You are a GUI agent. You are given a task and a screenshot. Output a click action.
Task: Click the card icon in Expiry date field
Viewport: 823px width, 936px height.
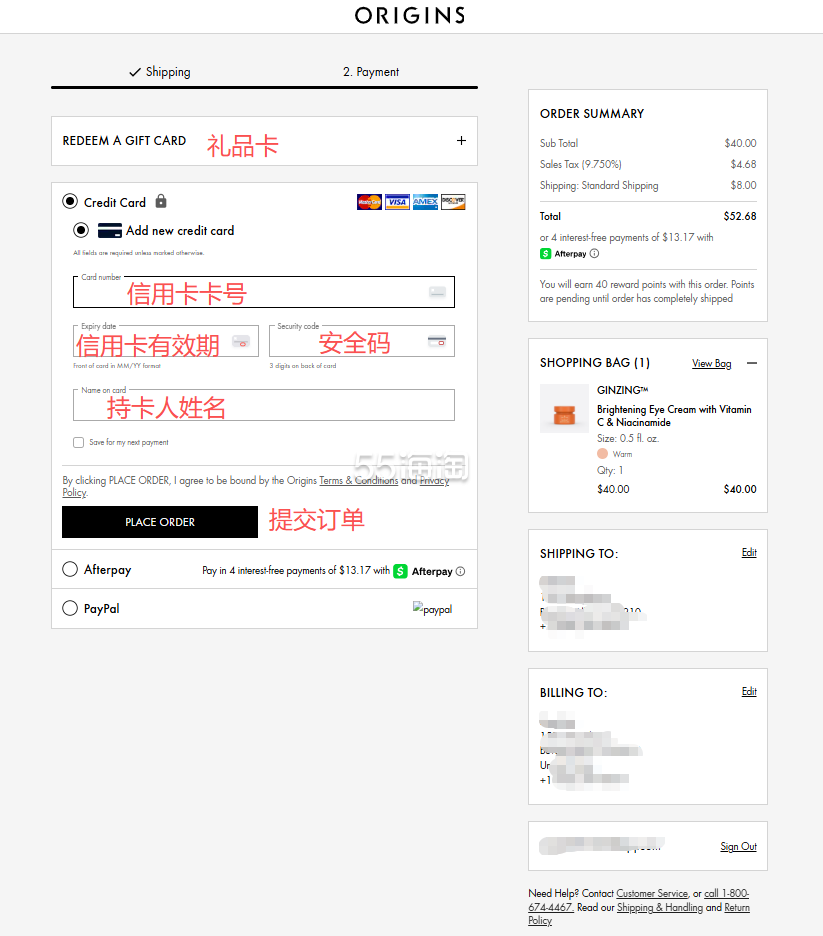pos(241,341)
